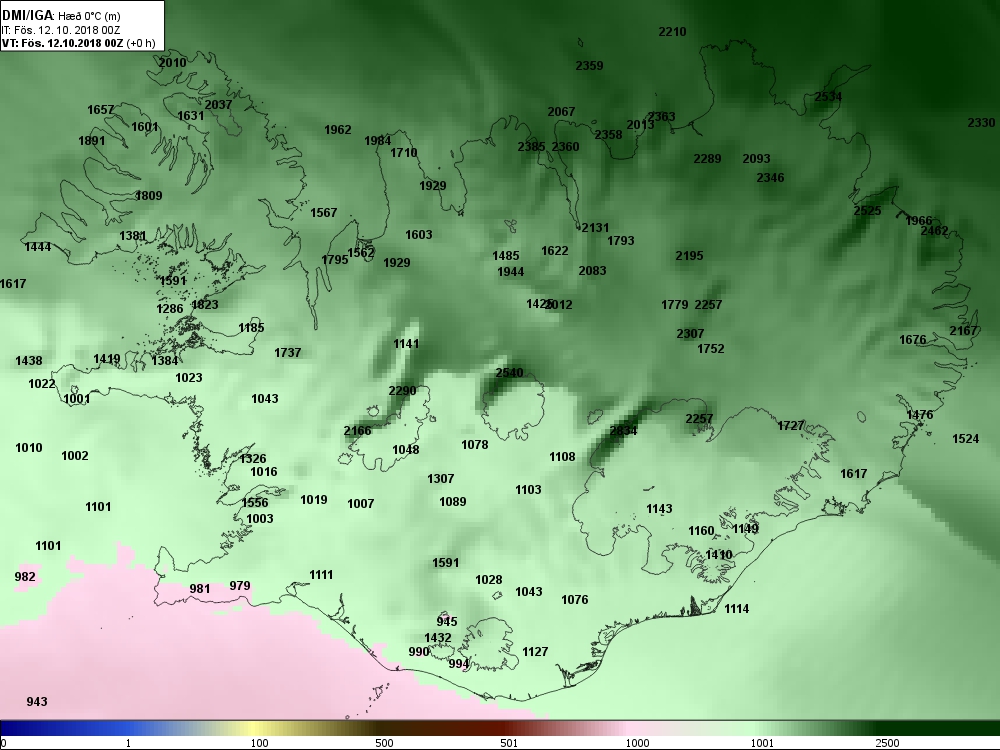Screen dimensions: 1000x750
Task: Click the map value 2037
Action: pos(218,104)
